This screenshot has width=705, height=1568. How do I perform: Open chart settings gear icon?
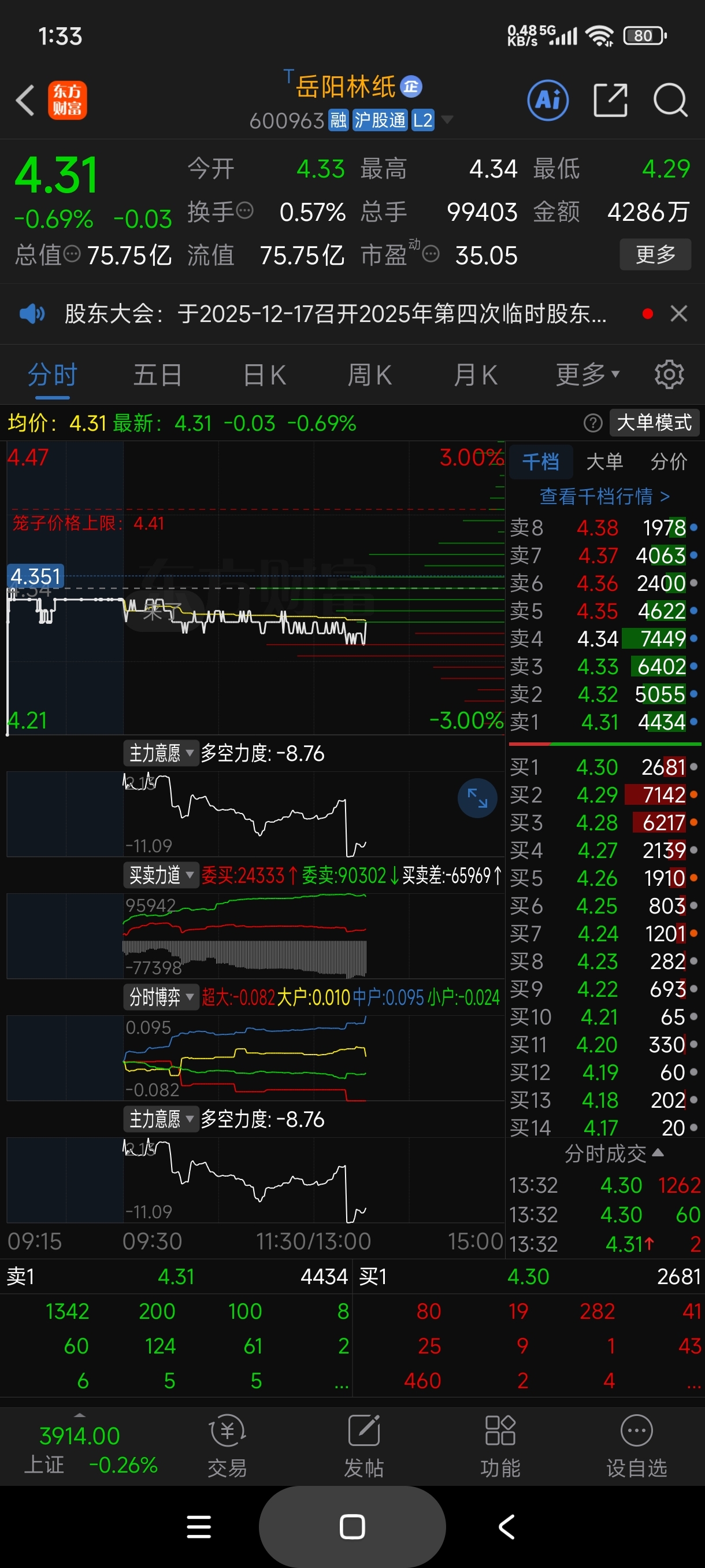[669, 374]
